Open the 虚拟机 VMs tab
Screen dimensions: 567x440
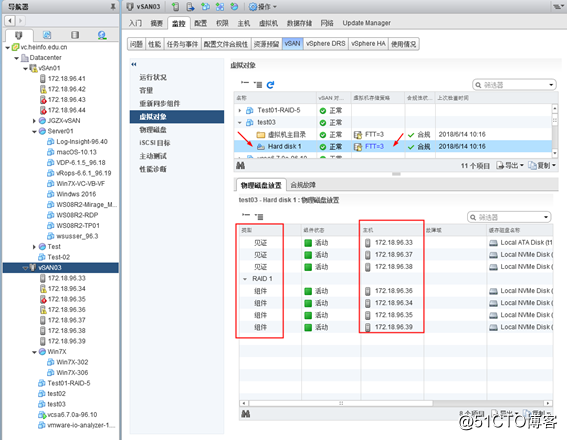pos(268,23)
